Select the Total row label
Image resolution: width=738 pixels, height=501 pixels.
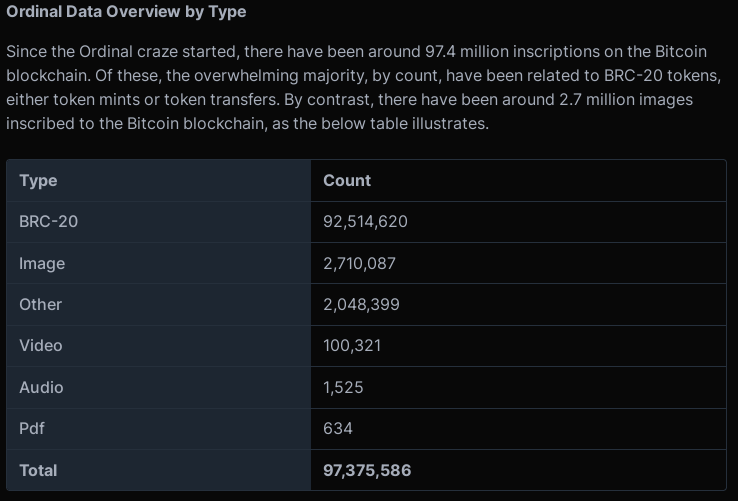(38, 470)
